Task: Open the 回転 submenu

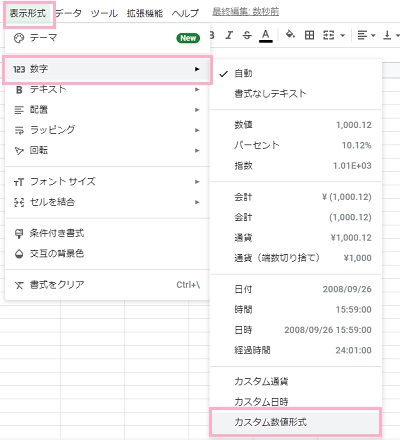Action: pos(107,150)
